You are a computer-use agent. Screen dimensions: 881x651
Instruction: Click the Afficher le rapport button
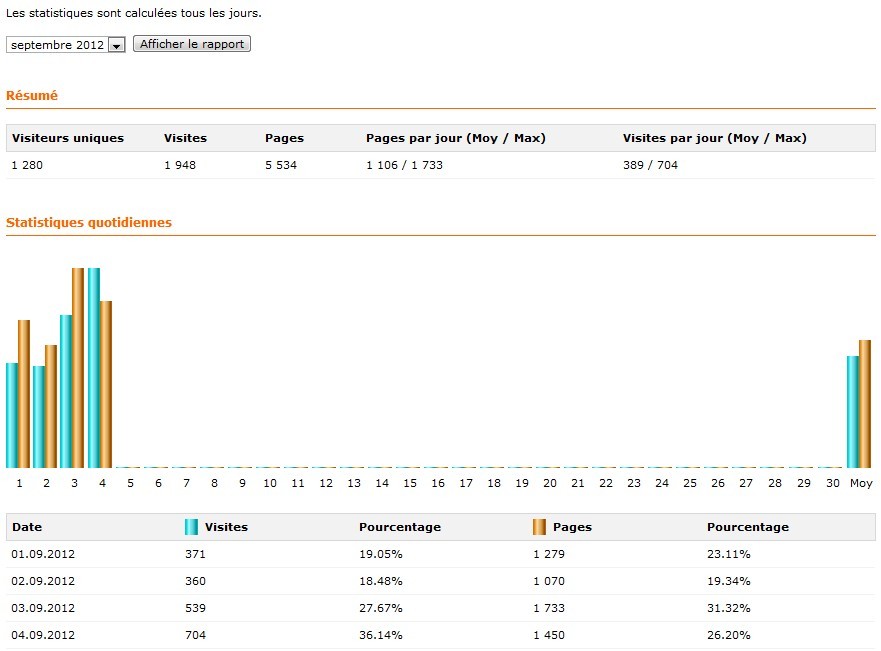click(192, 44)
